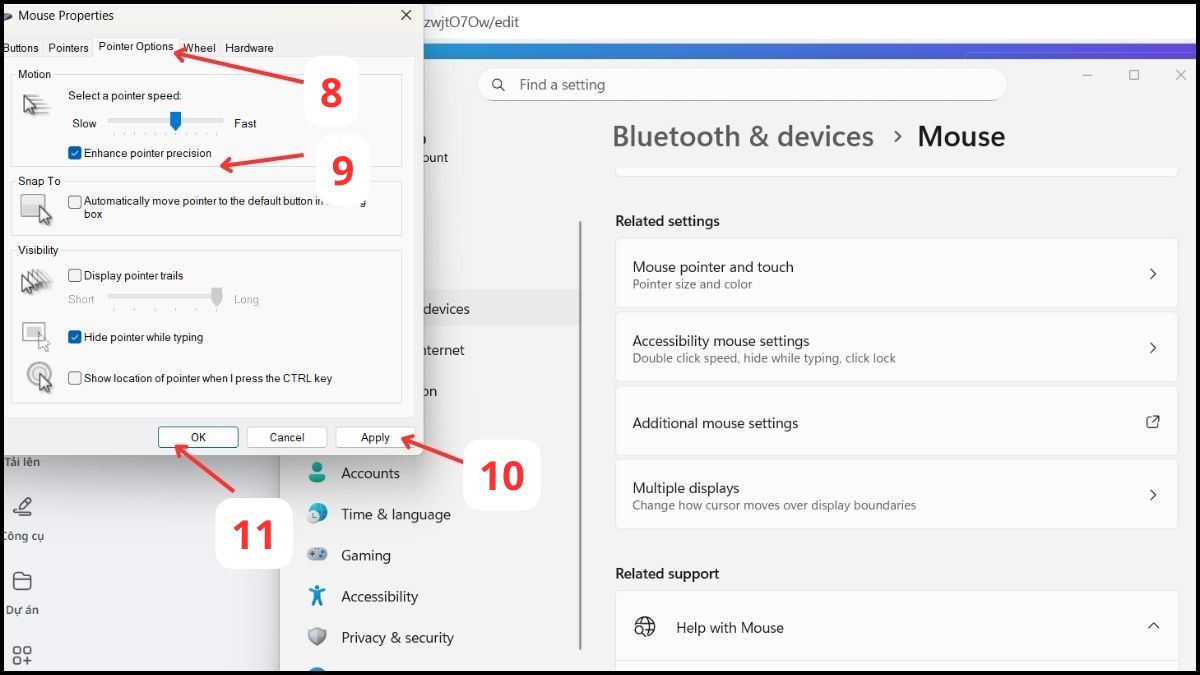Screen dimensions: 1200x675
Task: Select the Gaming controller icon in Settings sidebar
Action: 317,555
